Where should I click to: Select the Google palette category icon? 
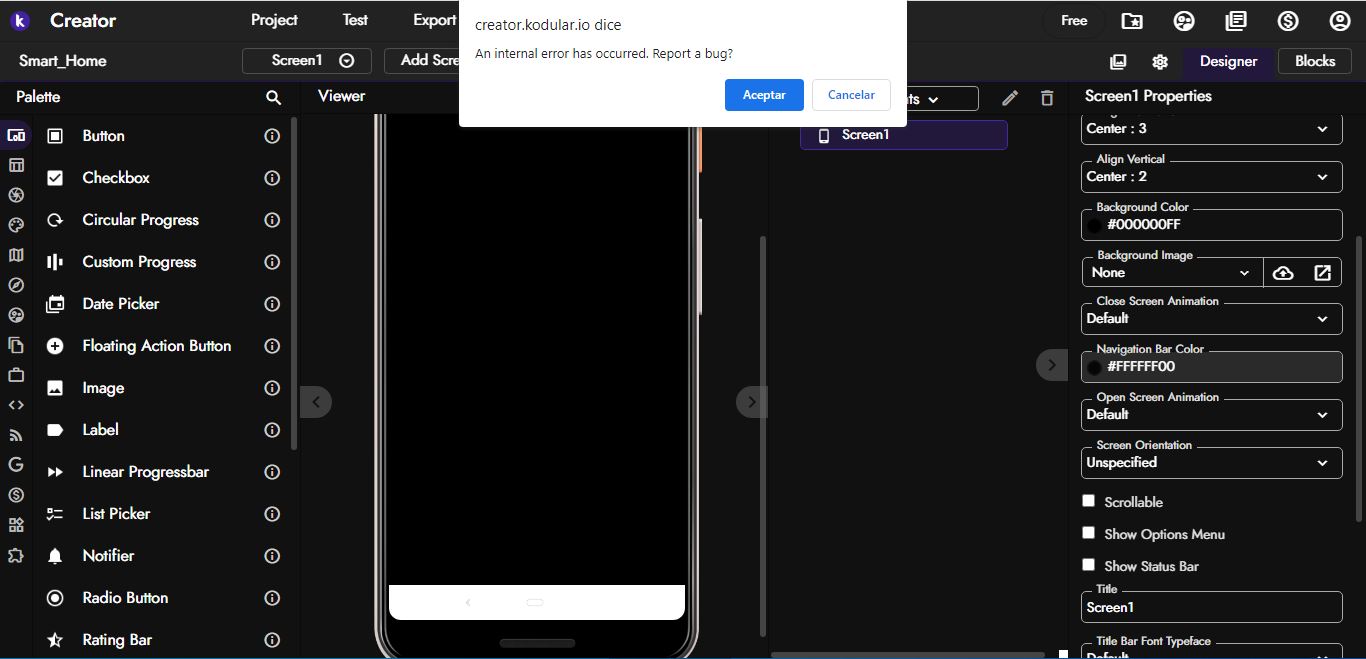(16, 464)
